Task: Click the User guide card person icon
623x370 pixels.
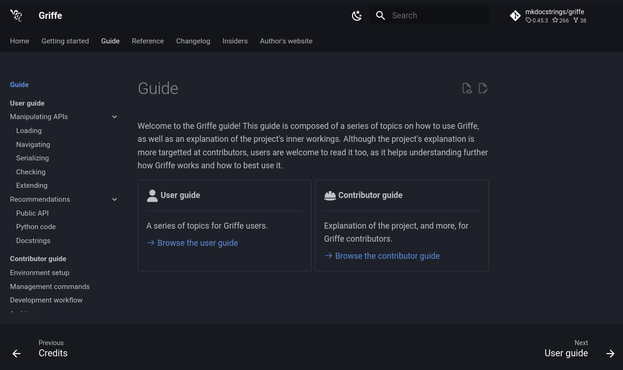Action: (x=152, y=196)
